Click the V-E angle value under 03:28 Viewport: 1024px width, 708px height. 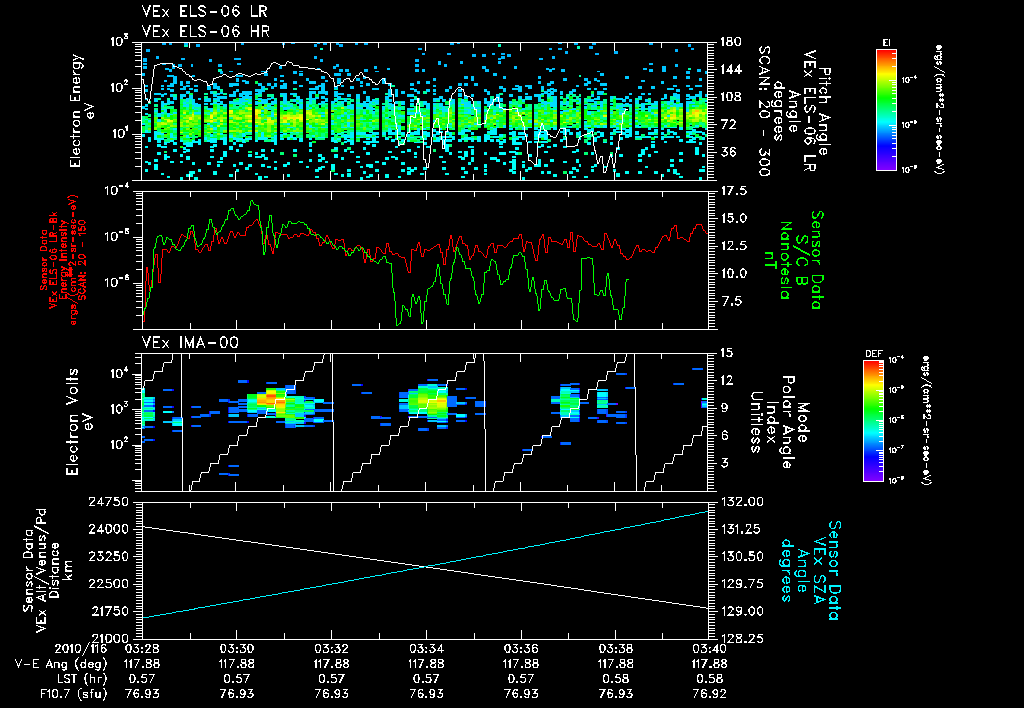coord(142,664)
